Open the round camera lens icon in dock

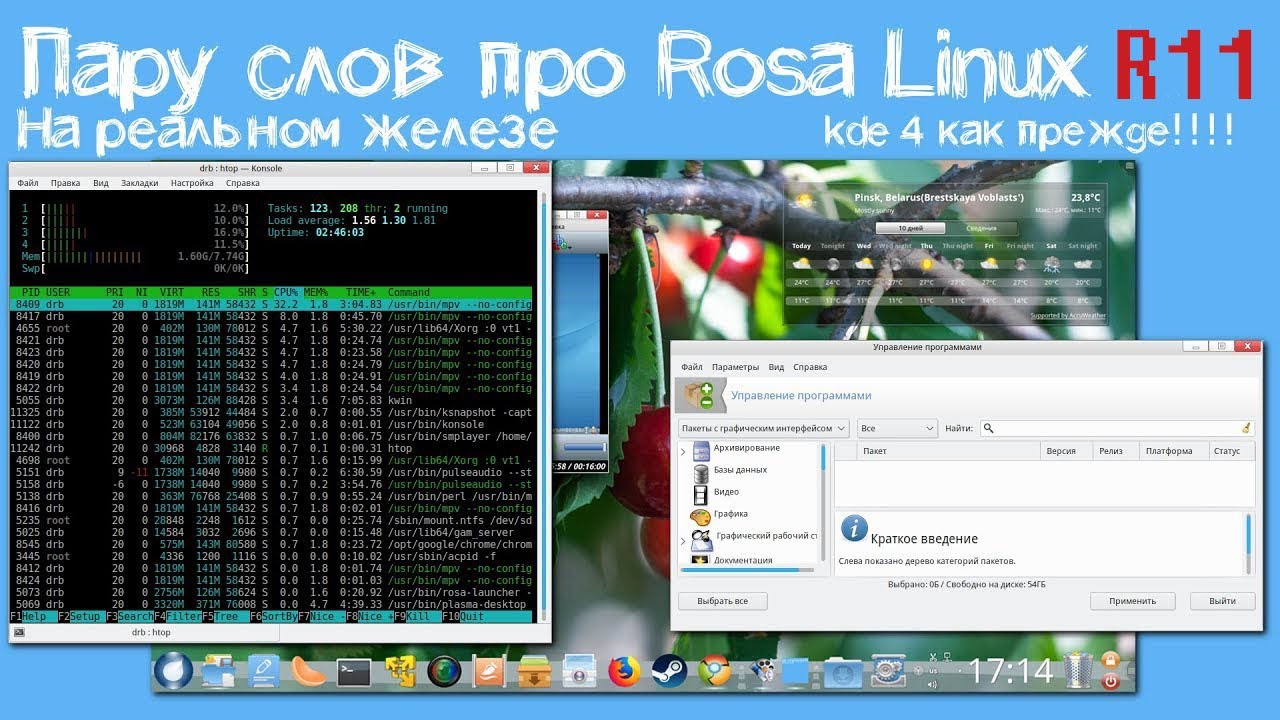tap(444, 672)
